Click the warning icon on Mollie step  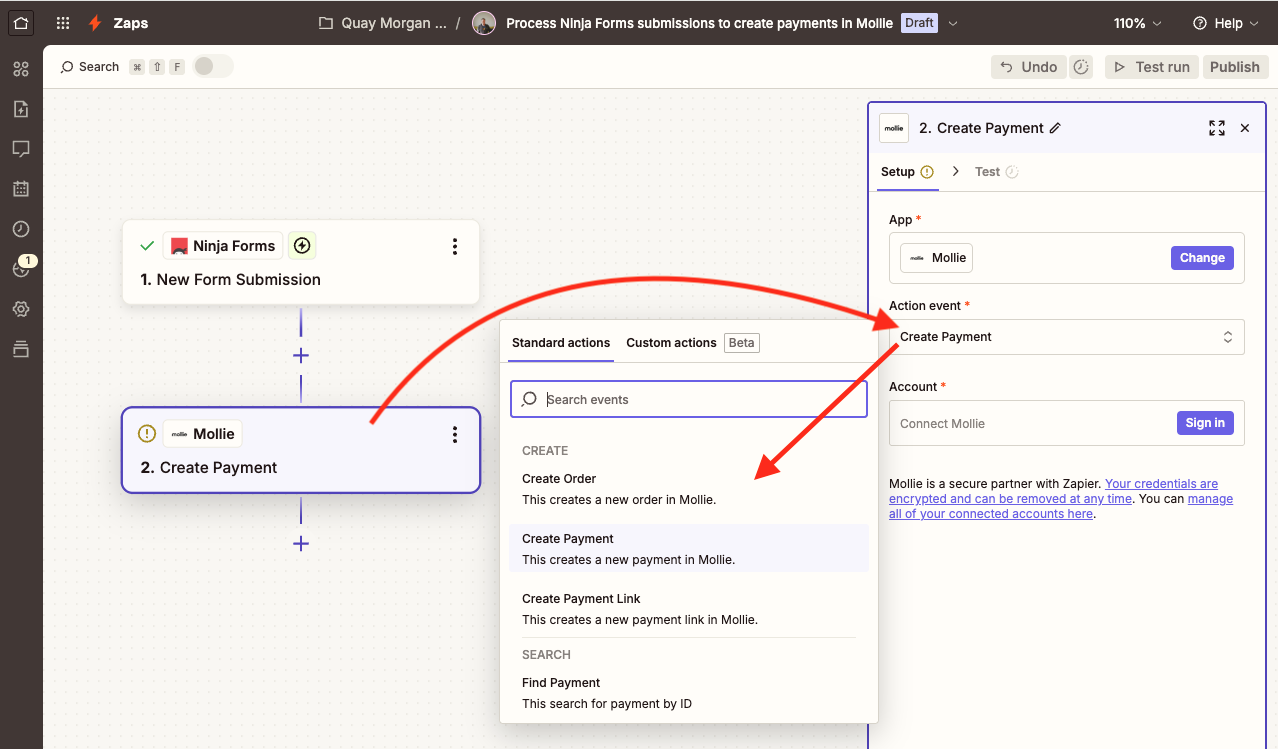tap(147, 434)
